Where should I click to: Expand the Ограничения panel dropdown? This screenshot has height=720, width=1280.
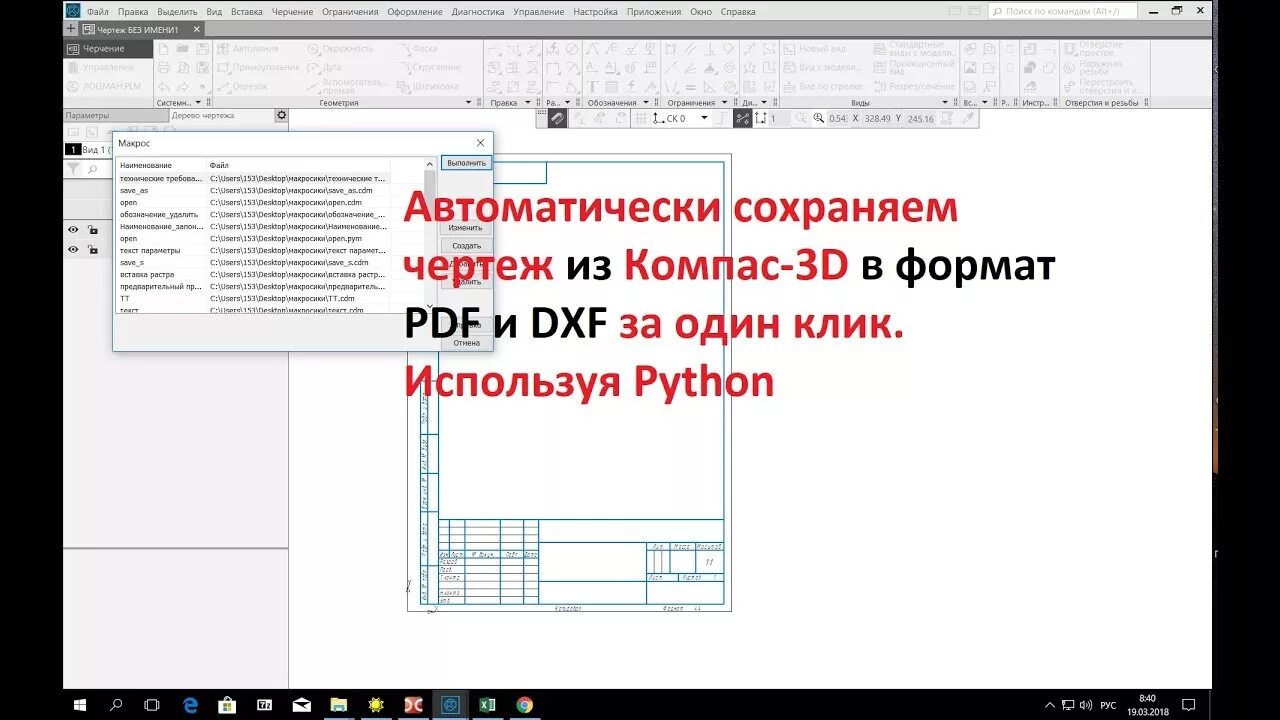[724, 102]
